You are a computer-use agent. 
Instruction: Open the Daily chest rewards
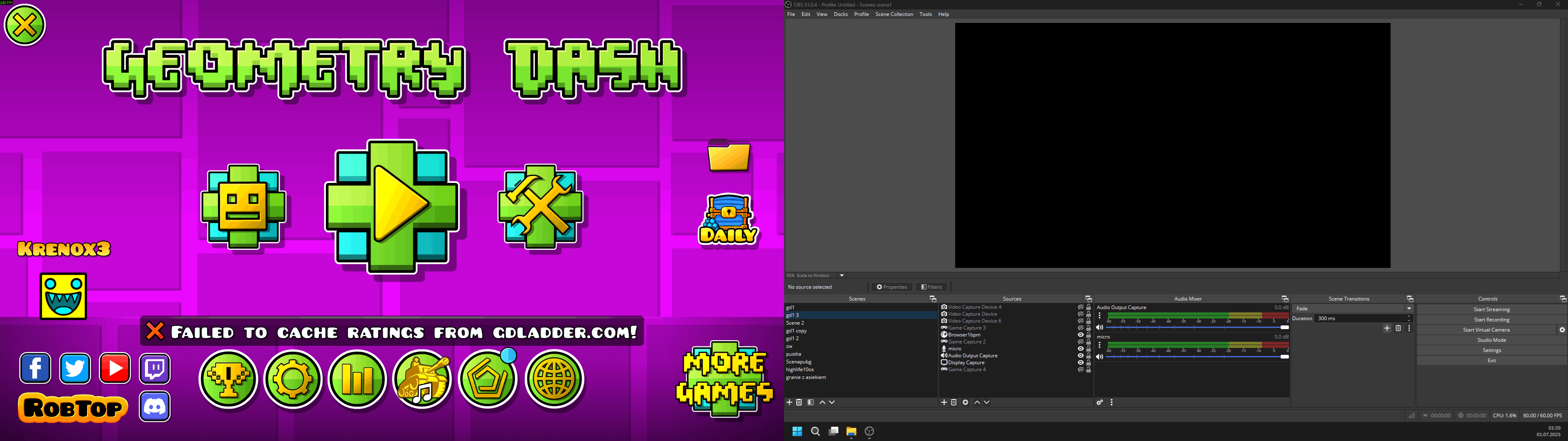(728, 219)
